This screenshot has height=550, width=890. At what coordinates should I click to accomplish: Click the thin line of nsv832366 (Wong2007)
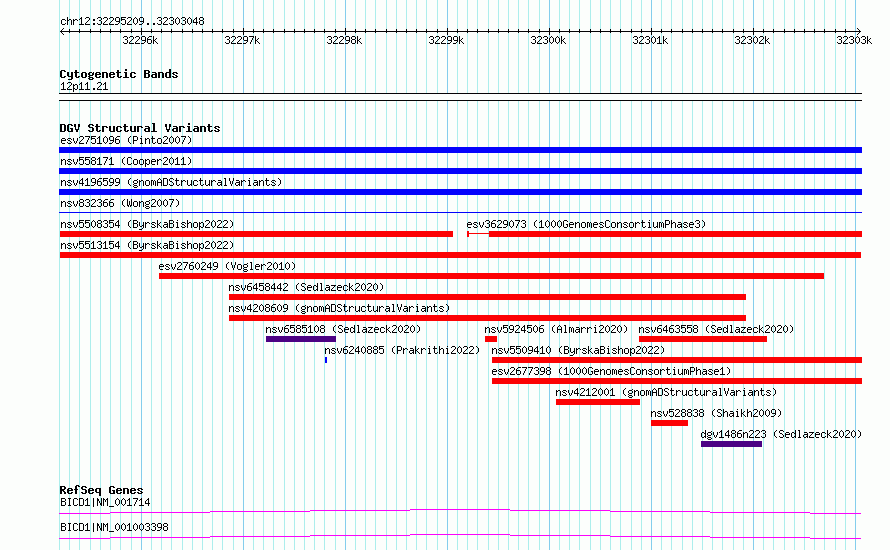pos(460,213)
